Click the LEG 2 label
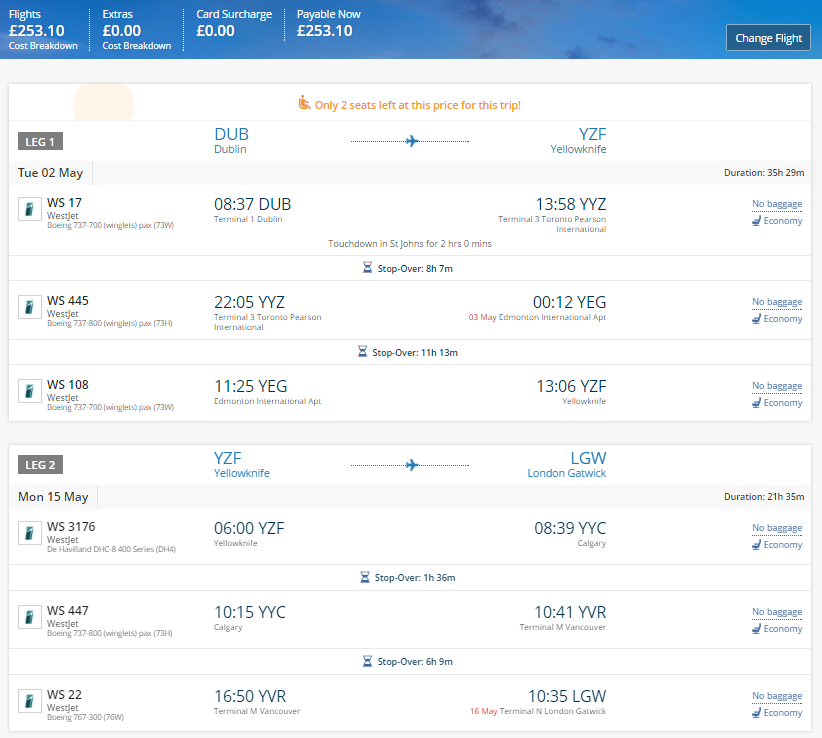The height and width of the screenshot is (738, 822). [40, 465]
